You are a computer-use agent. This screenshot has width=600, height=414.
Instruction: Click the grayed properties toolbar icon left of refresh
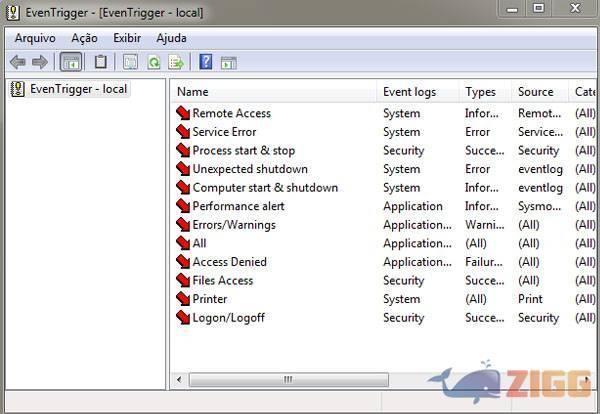130,62
